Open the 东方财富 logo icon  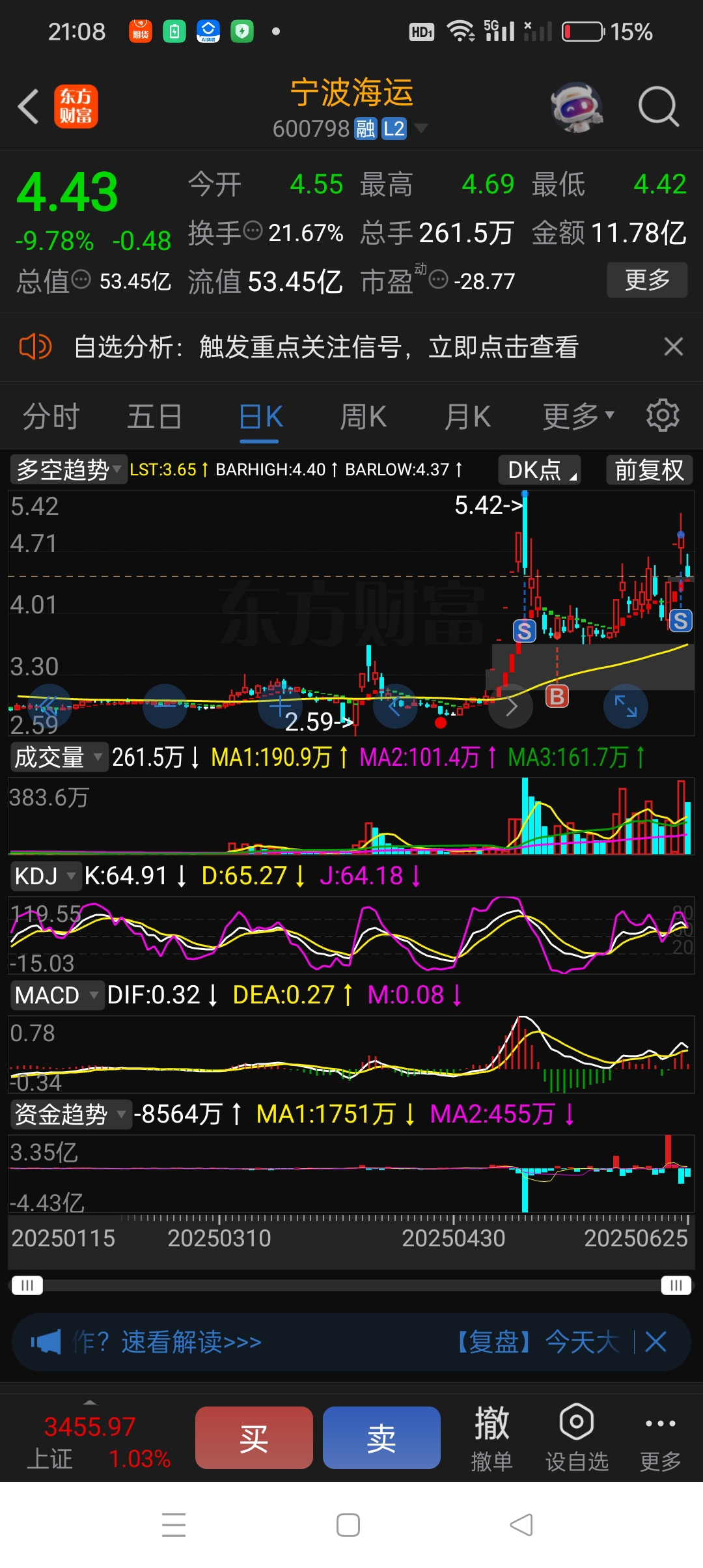click(x=76, y=106)
